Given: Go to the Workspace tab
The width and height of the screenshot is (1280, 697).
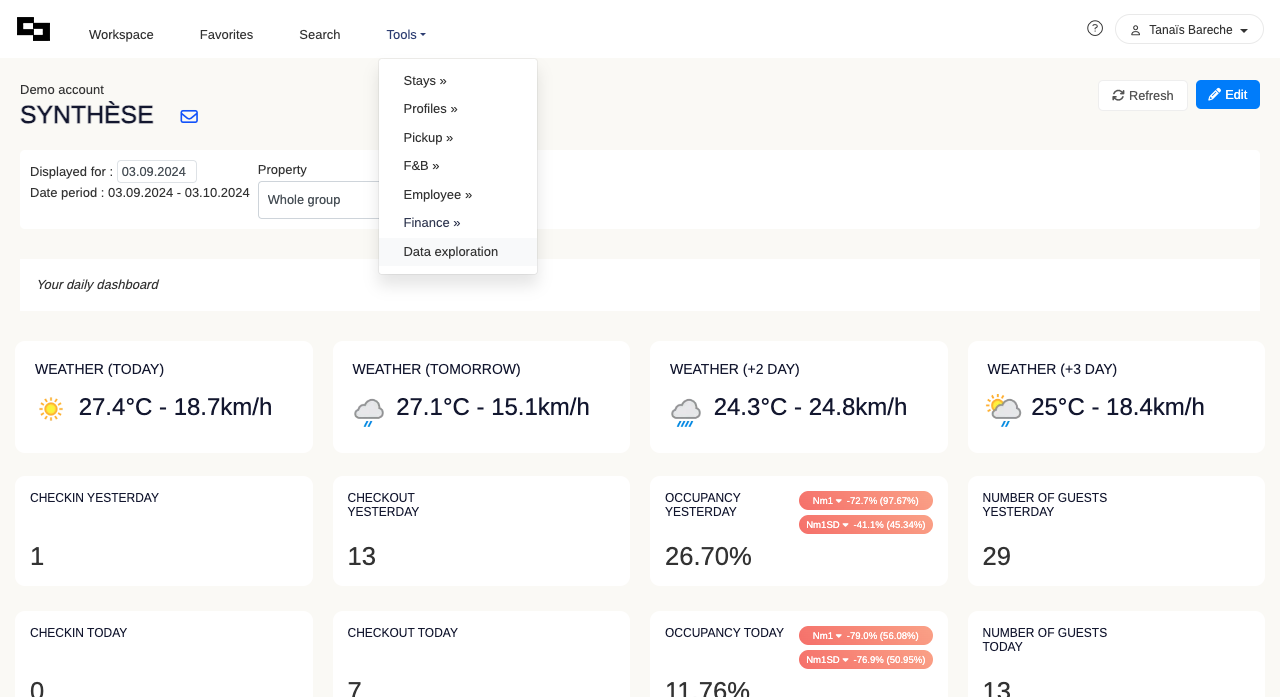Looking at the screenshot, I should click(x=121, y=35).
